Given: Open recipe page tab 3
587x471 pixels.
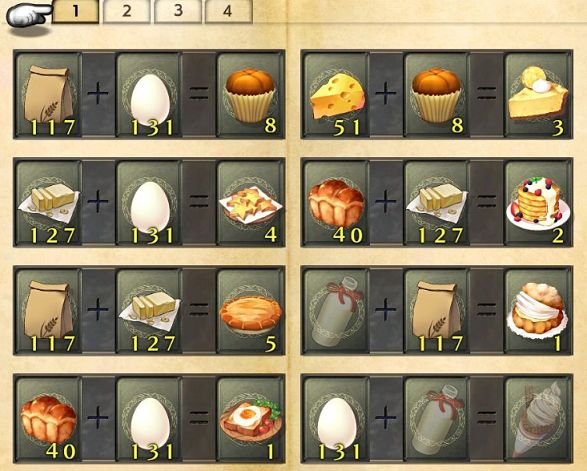Looking at the screenshot, I should (x=178, y=11).
